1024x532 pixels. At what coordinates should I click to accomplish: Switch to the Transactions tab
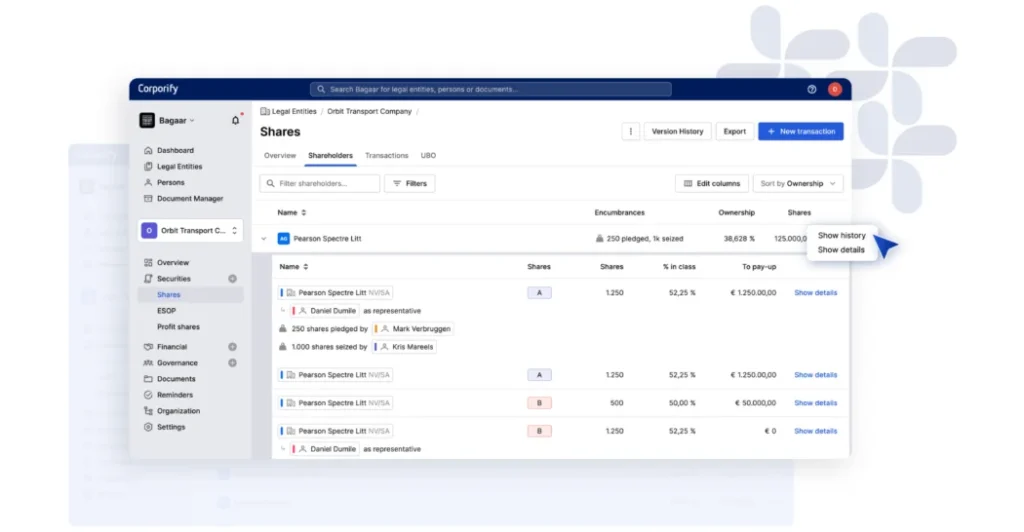tap(387, 155)
